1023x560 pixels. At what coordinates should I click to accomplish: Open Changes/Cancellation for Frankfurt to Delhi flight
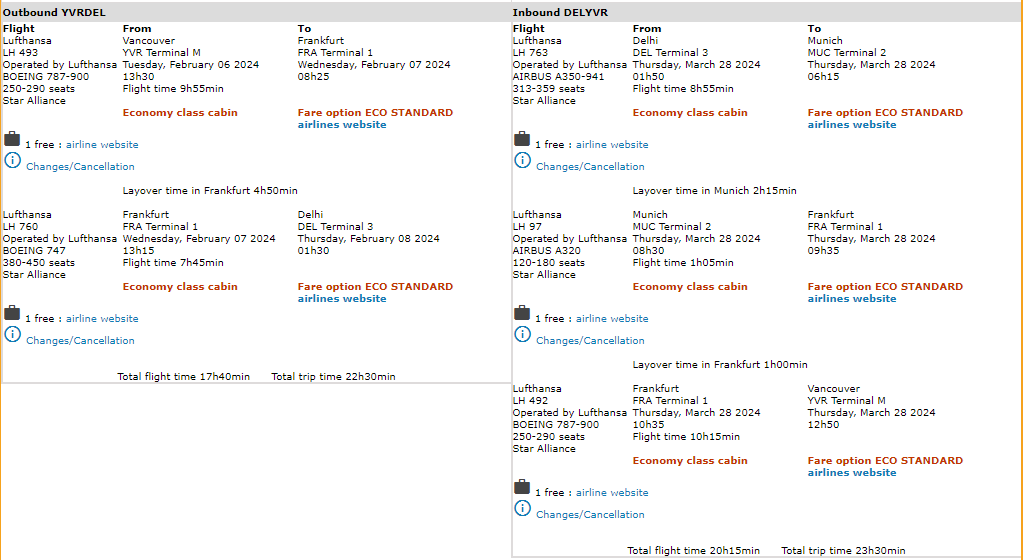(80, 341)
